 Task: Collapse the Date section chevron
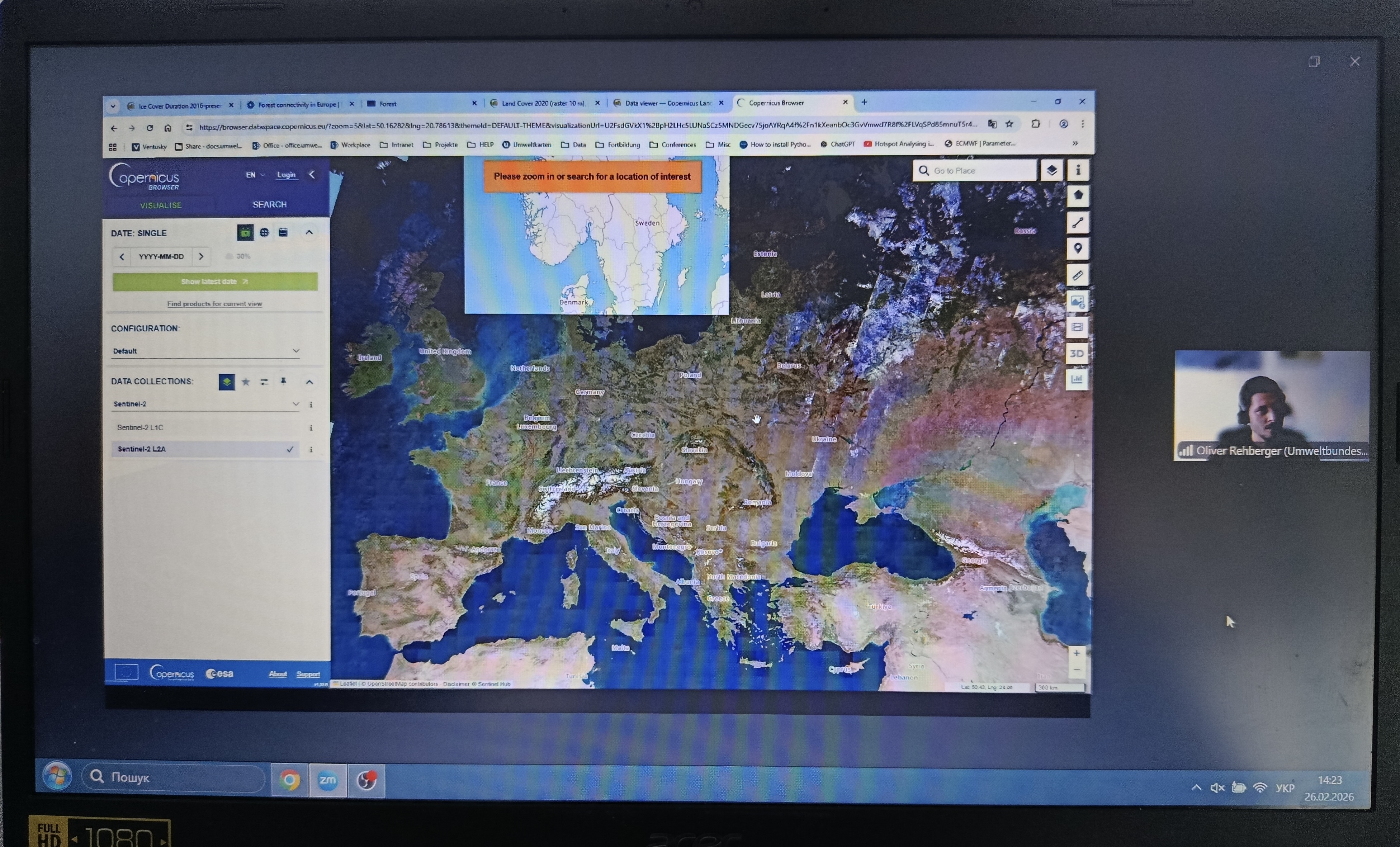pos(309,232)
